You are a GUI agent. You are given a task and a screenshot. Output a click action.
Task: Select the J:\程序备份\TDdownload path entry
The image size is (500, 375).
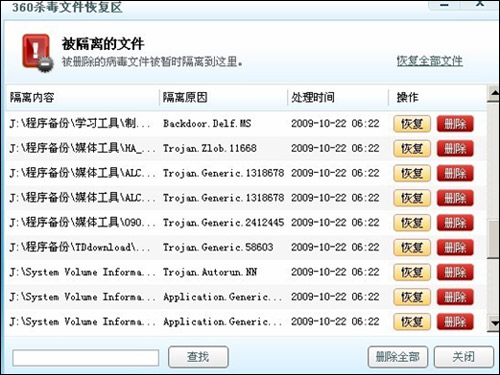pyautogui.click(x=80, y=247)
